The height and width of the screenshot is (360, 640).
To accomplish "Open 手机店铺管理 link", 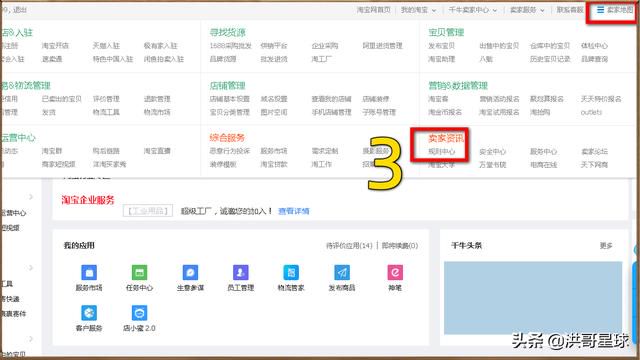I will pyautogui.click(x=331, y=112).
